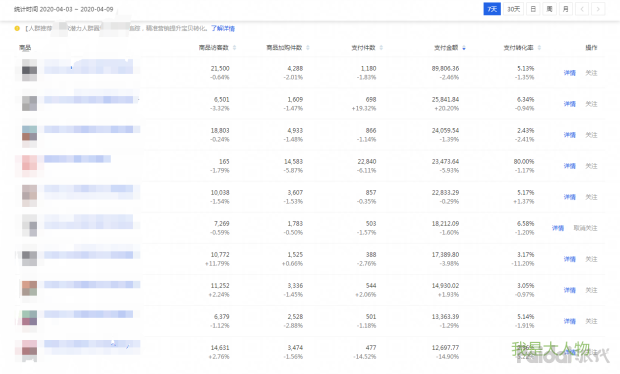This screenshot has width=620, height=374.
Task: Sort by 支付转化率 column arrow
Action: 539,48
